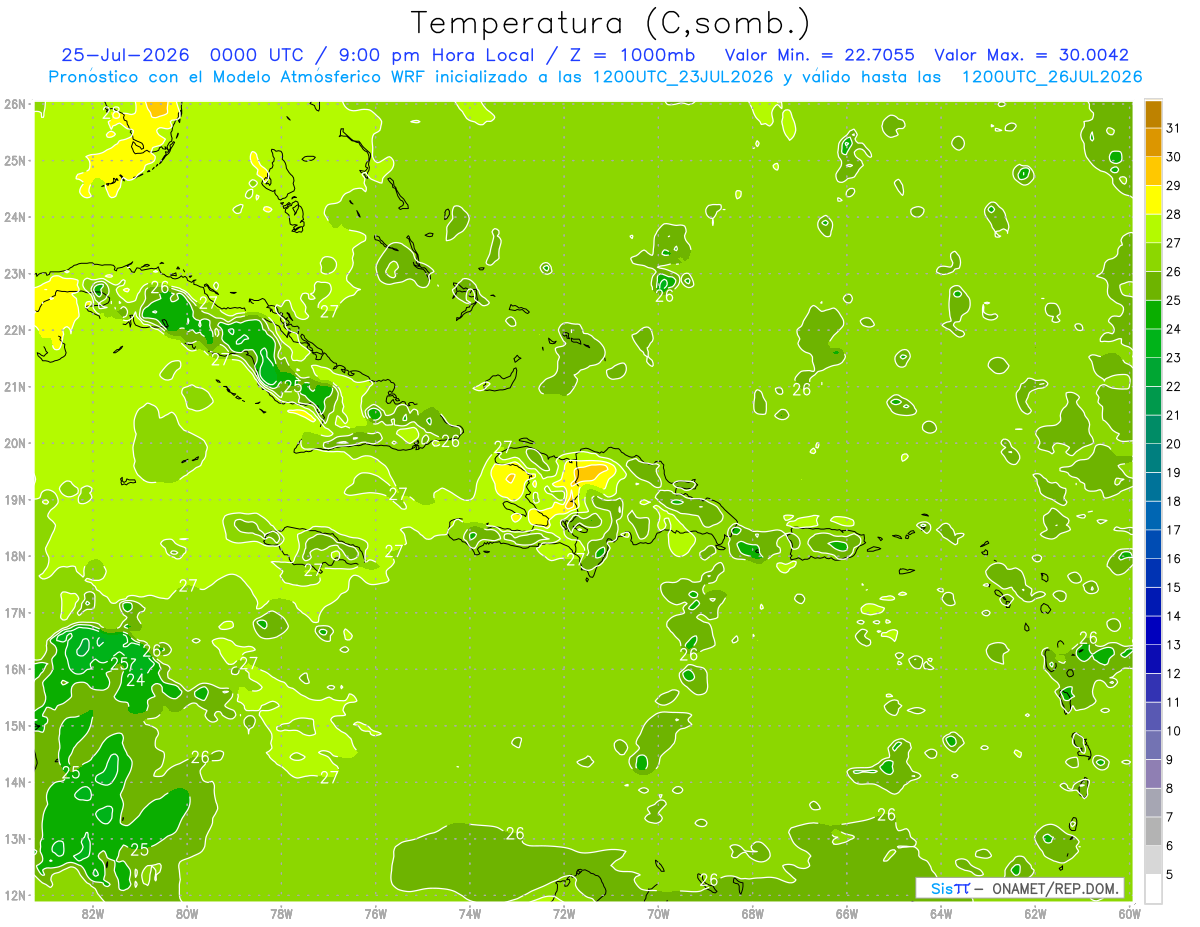Click the "Valor Max. = 30.0042" text
The width and height of the screenshot is (1200, 927).
1031,55
